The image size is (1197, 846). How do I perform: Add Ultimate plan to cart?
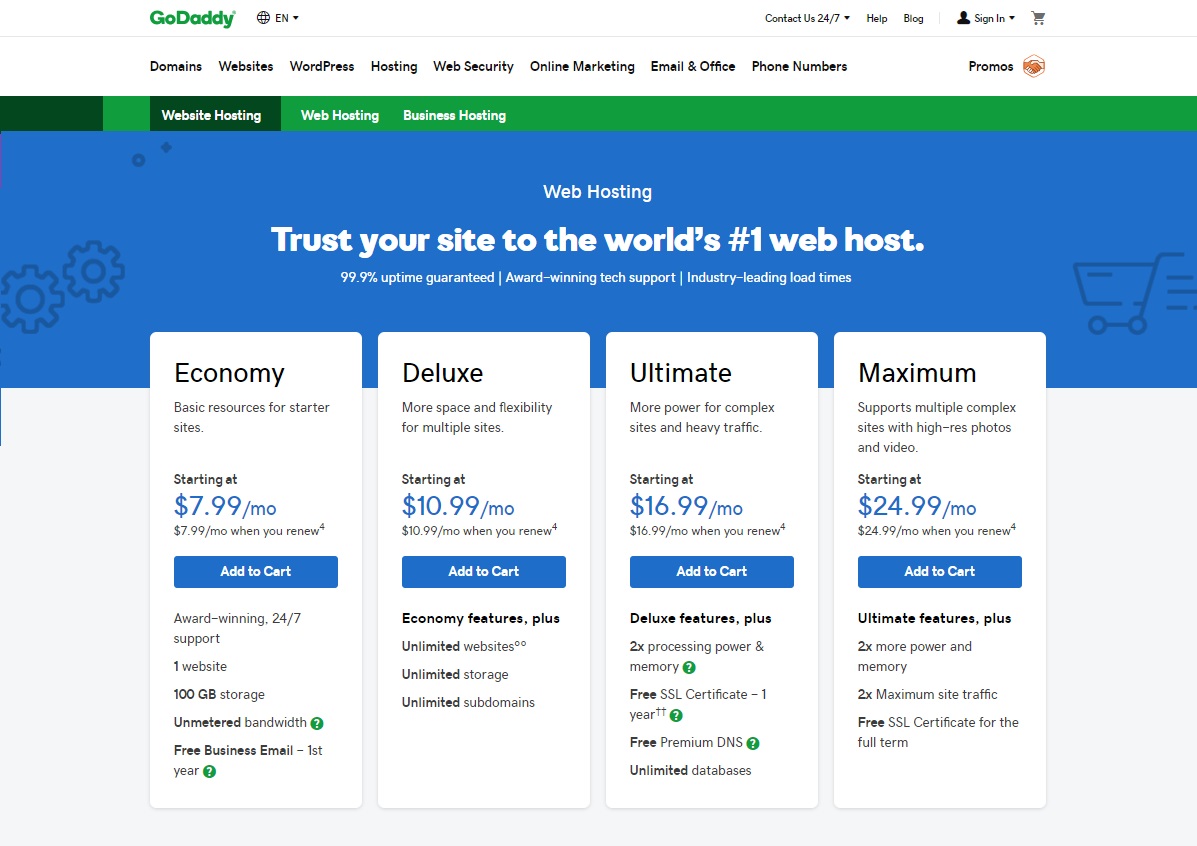712,572
